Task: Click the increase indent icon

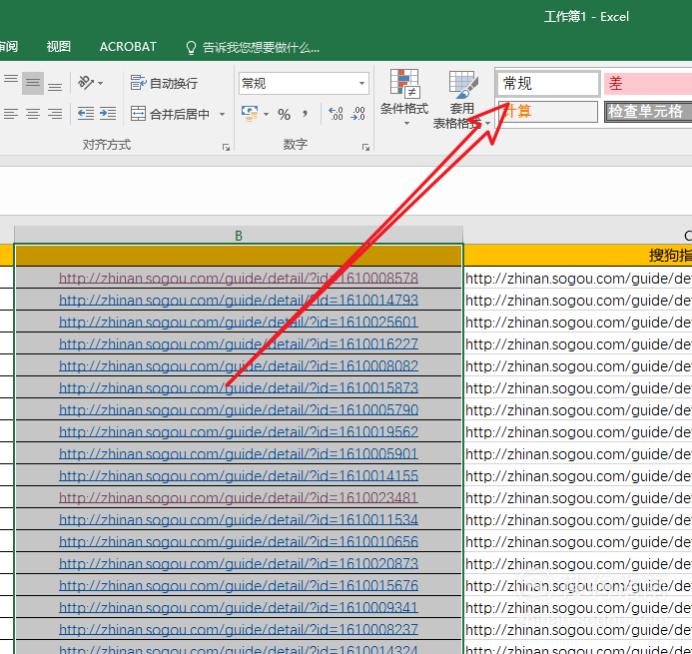Action: coord(108,114)
